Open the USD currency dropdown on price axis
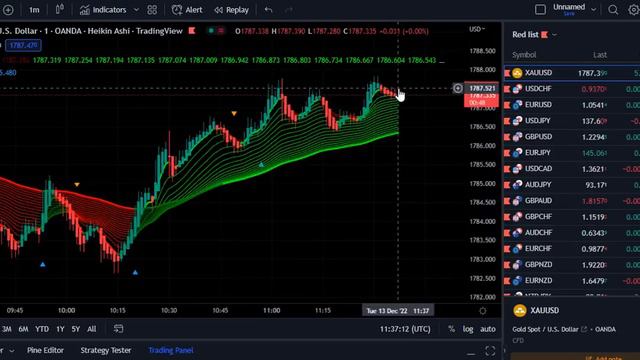 tap(477, 29)
